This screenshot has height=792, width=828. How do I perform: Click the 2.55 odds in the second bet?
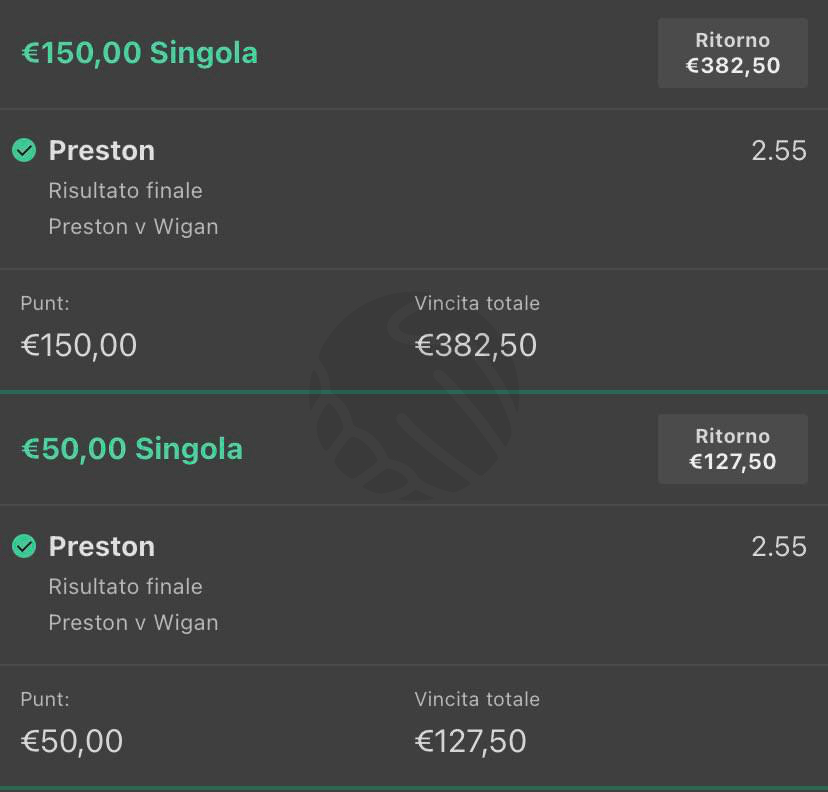click(779, 546)
